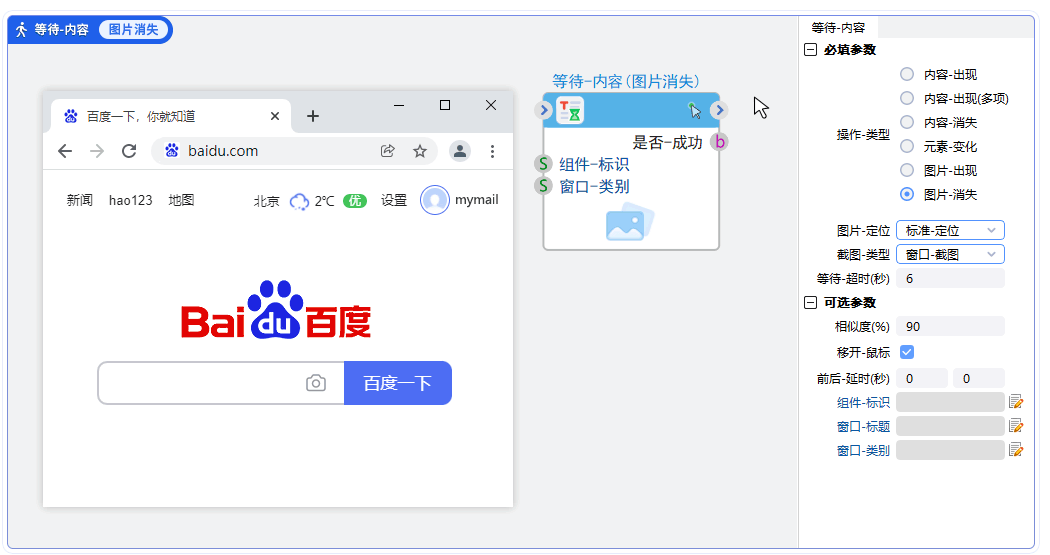This screenshot has height=555, width=1050.
Task: Click the 图片消失 badge in header
Action: pos(133,29)
